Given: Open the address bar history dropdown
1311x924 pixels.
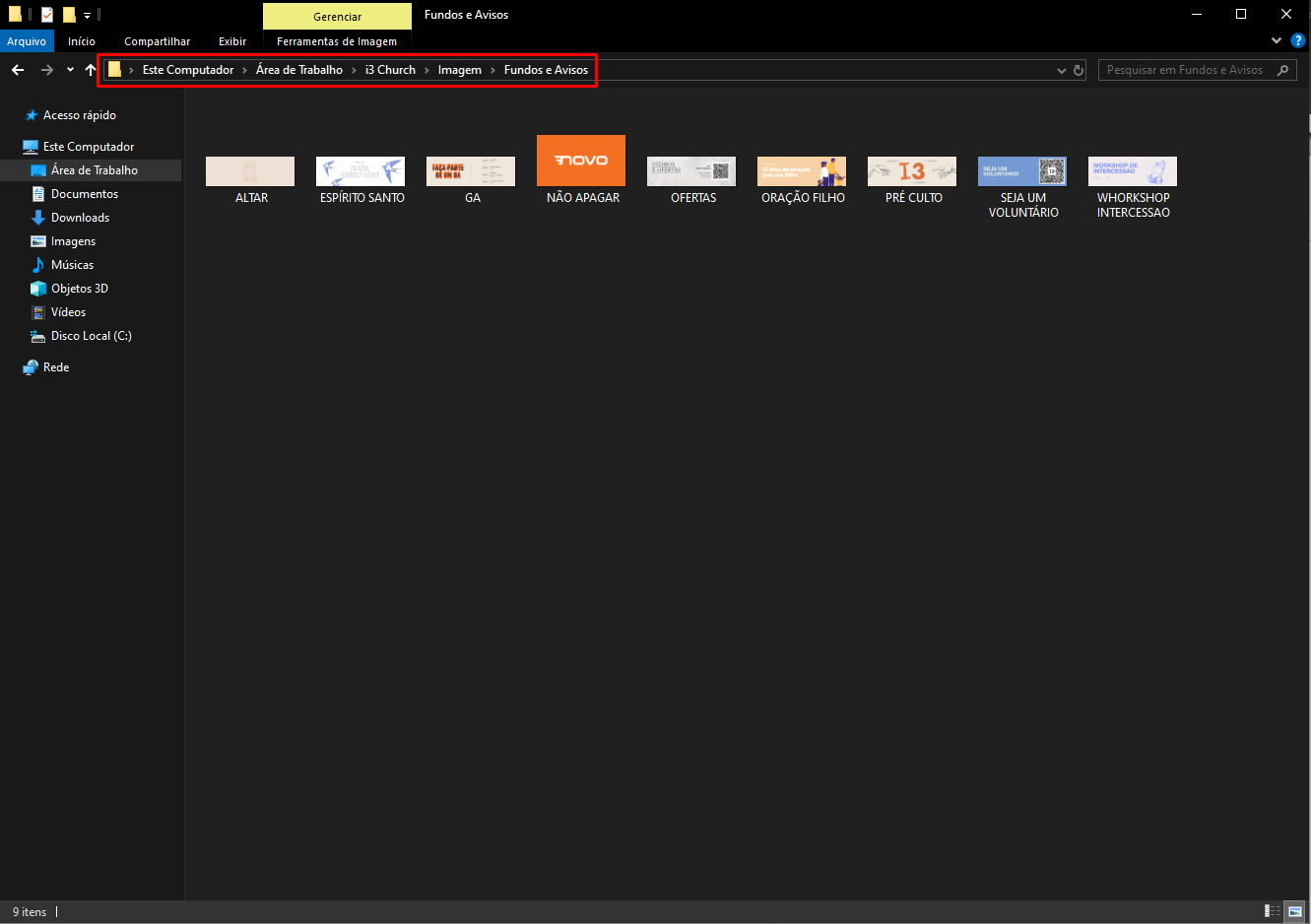Looking at the screenshot, I should (1061, 70).
